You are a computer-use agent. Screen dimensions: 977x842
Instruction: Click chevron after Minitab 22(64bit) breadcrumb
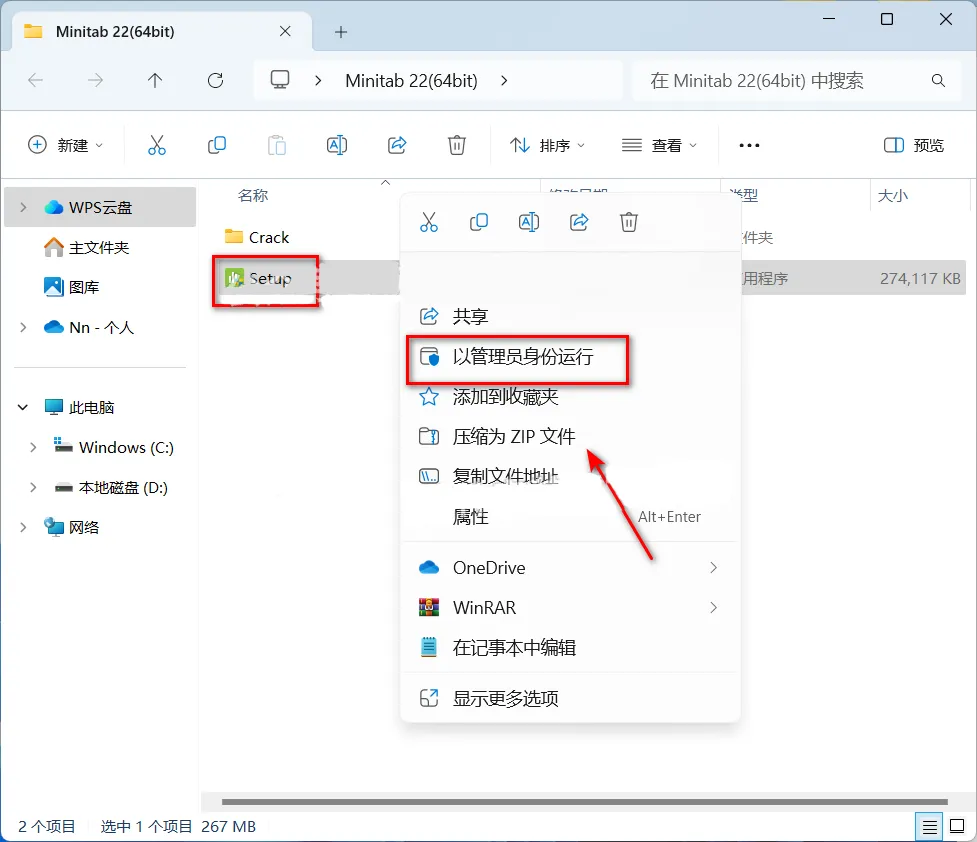pyautogui.click(x=504, y=80)
